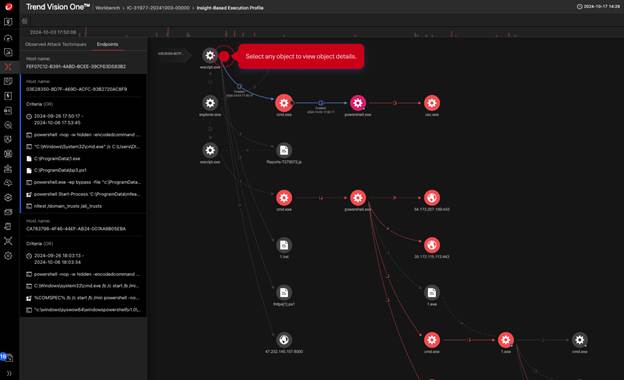Select the gray cmd.exe node at far right
This screenshot has width=624, height=380.
coord(579,340)
